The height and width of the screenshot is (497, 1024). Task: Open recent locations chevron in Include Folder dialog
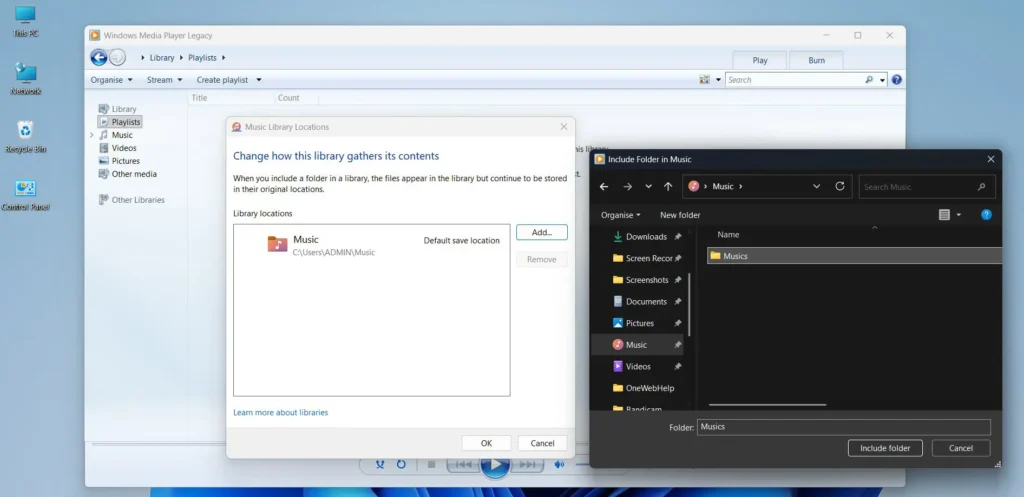pyautogui.click(x=648, y=187)
